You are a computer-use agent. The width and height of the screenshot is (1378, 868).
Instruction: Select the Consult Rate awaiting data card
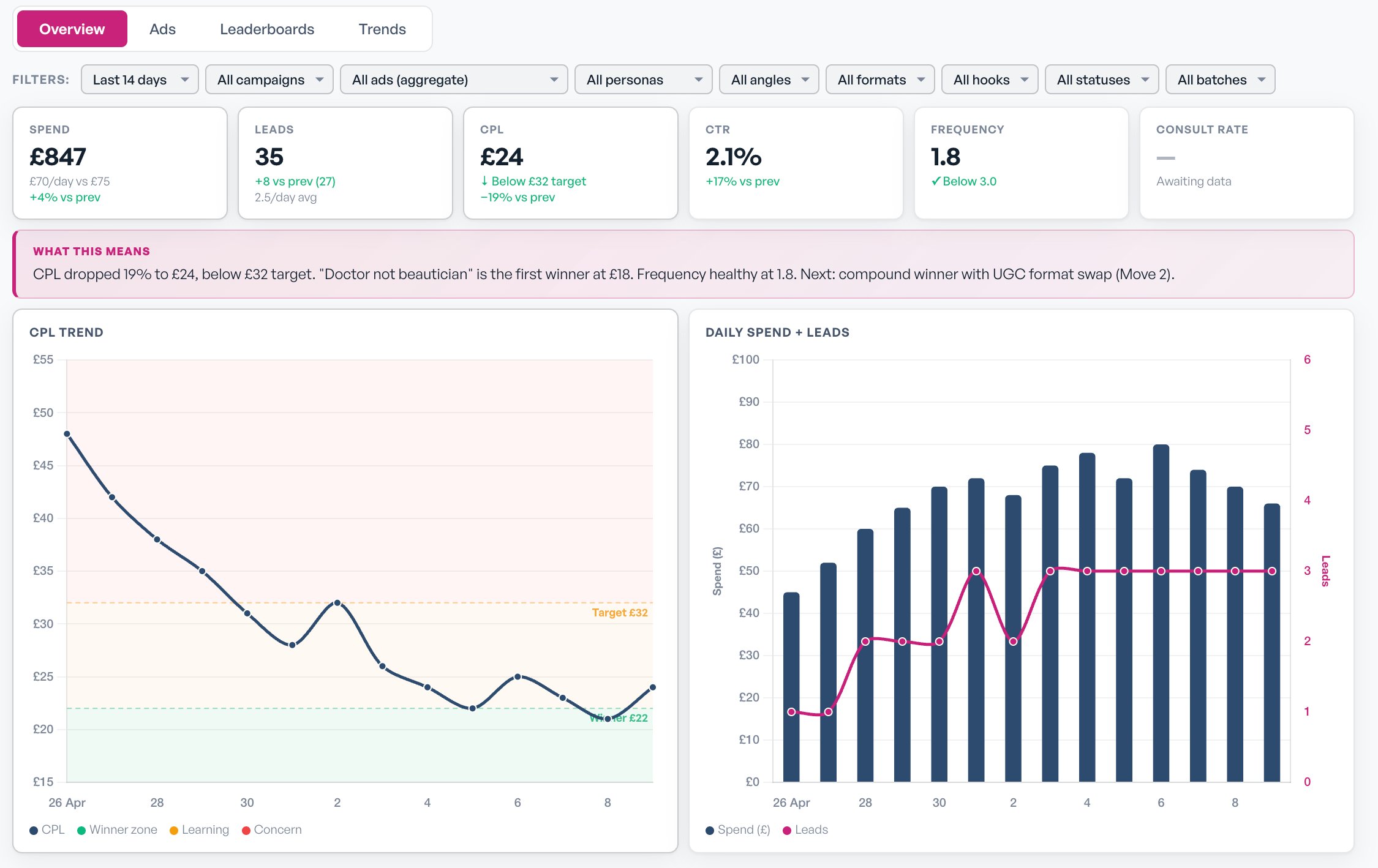[x=1247, y=163]
